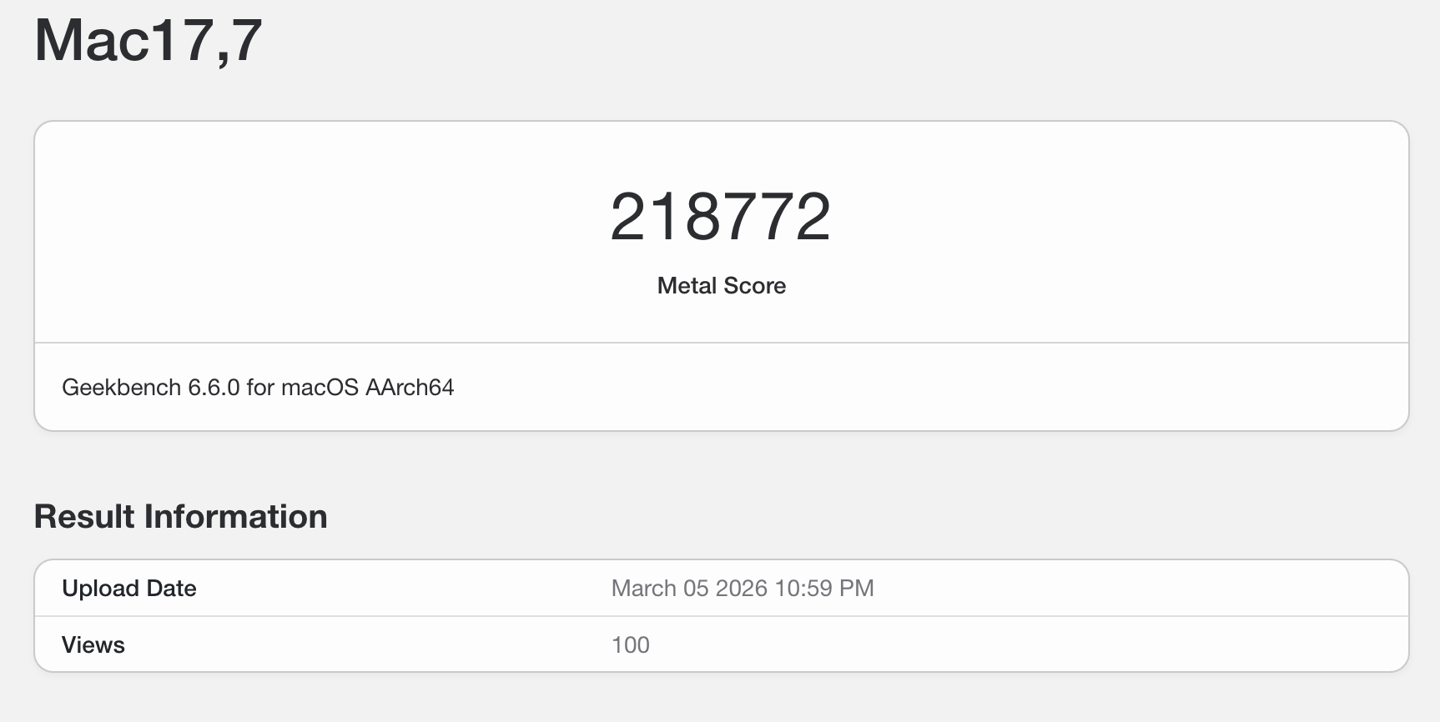Click the word AArch64 in platform text
The image size is (1440, 722).
(410, 387)
